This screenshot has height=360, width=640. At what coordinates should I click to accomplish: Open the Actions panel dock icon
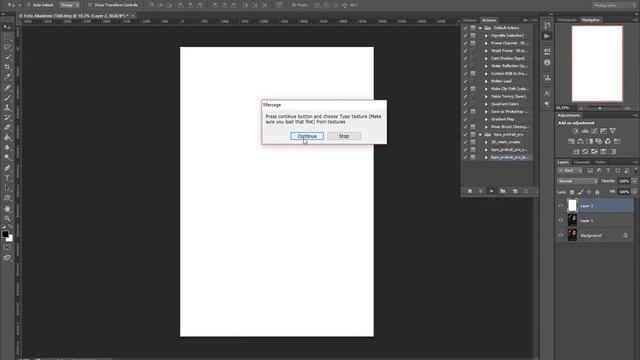click(x=547, y=36)
